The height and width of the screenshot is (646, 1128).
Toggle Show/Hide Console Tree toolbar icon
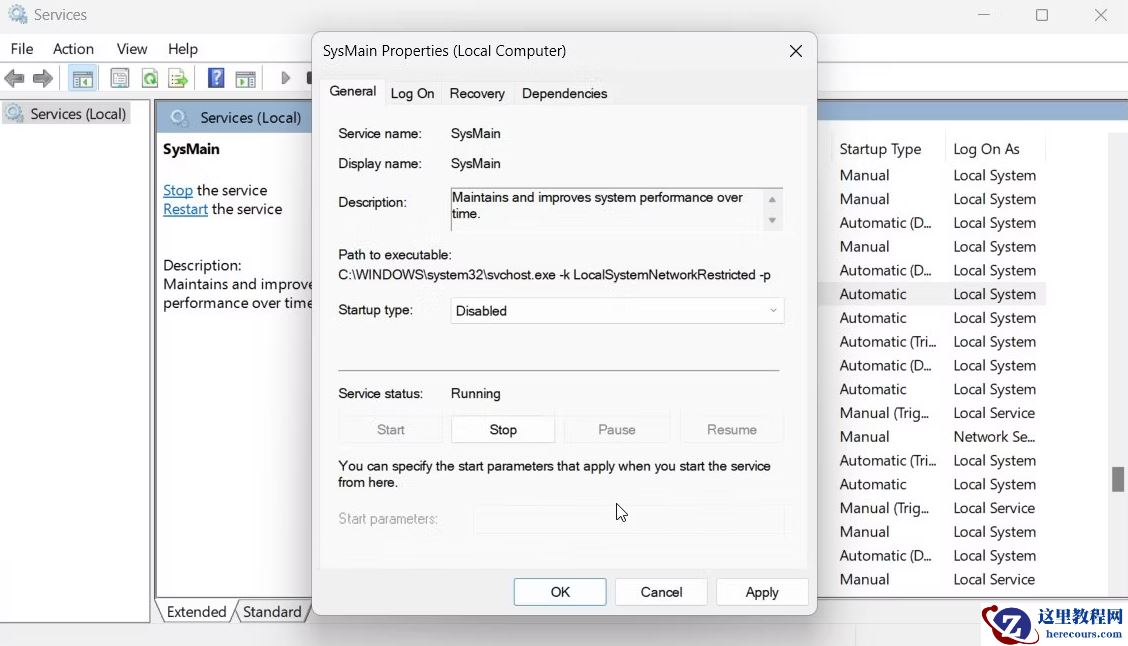(x=82, y=78)
